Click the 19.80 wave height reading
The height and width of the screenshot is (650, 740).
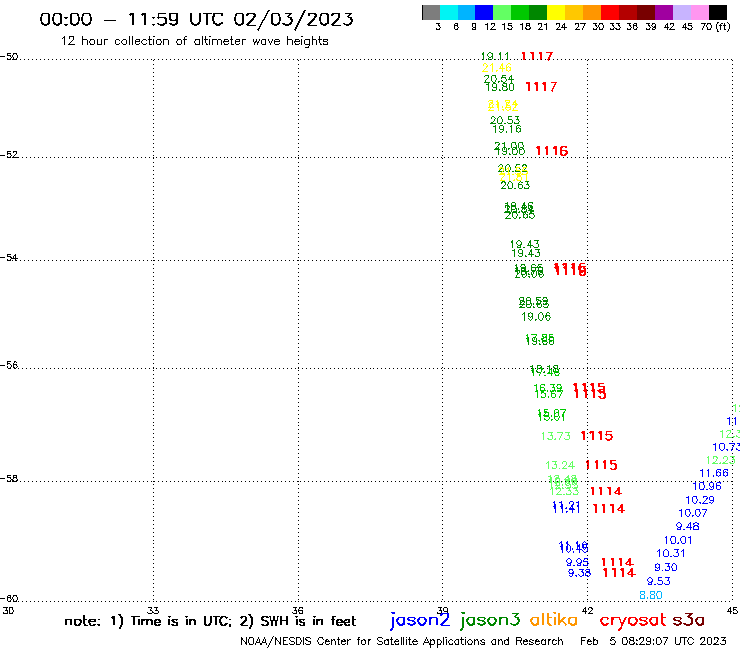(x=500, y=87)
